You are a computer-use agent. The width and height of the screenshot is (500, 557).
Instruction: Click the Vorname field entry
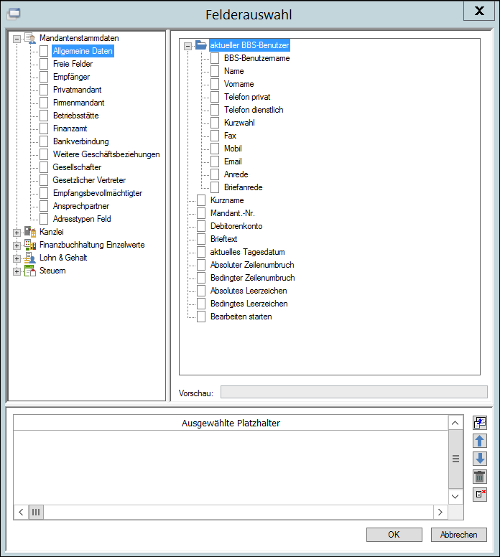[239, 84]
